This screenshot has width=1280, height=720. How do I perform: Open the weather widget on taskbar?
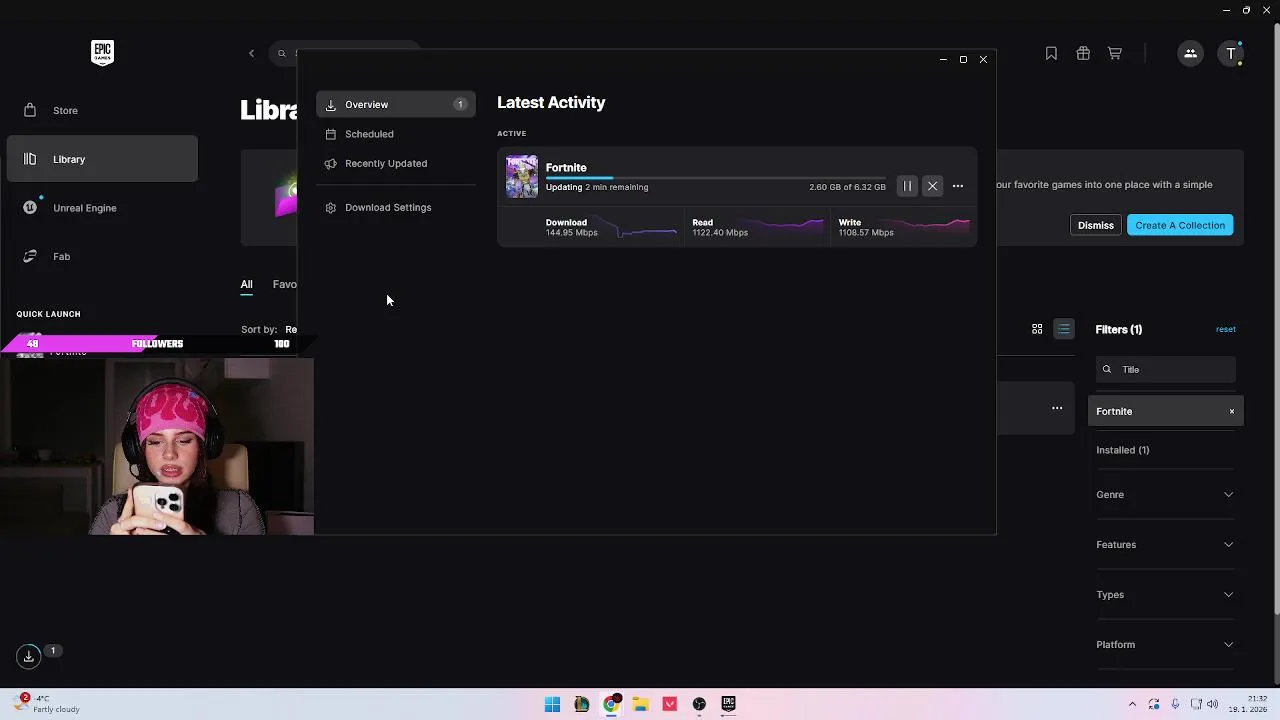[x=45, y=704]
